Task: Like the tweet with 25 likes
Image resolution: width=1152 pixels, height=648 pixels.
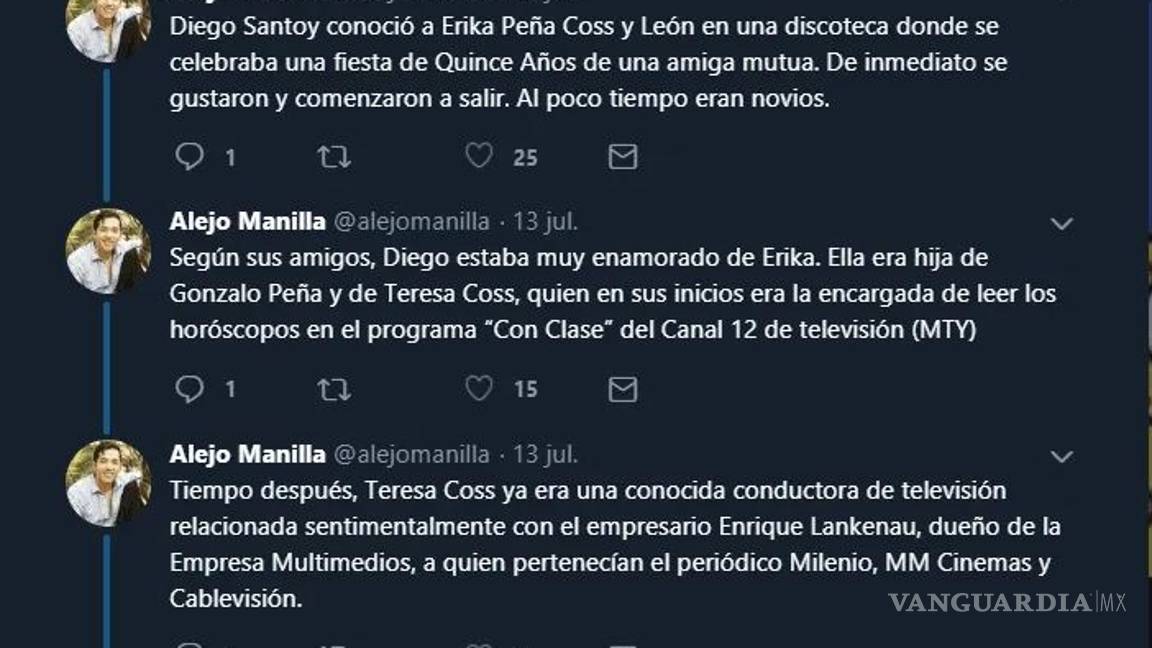Action: pyautogui.click(x=480, y=156)
